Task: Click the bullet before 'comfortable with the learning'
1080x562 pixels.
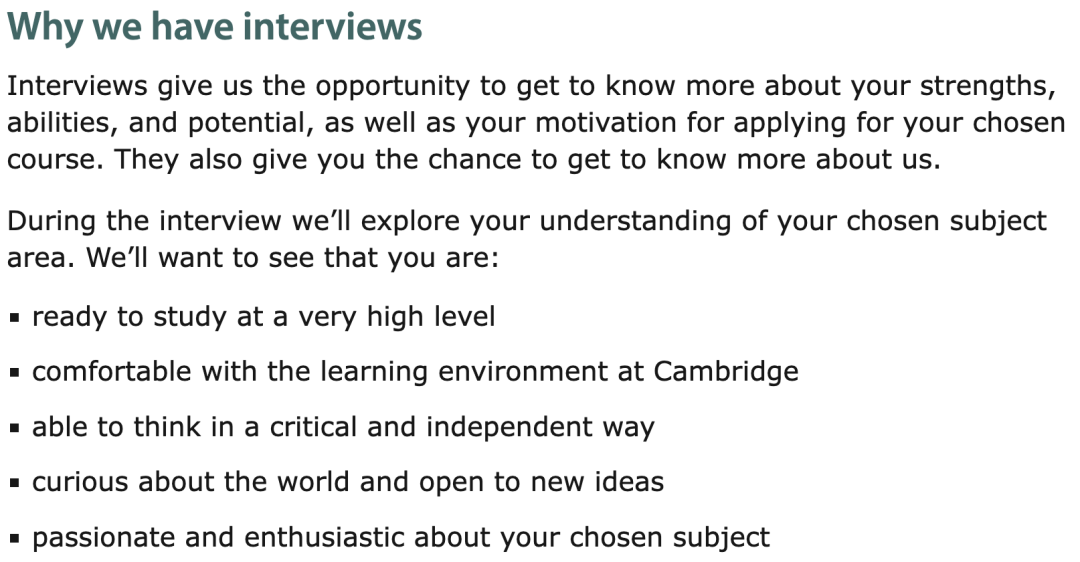Action: pyautogui.click(x=15, y=373)
